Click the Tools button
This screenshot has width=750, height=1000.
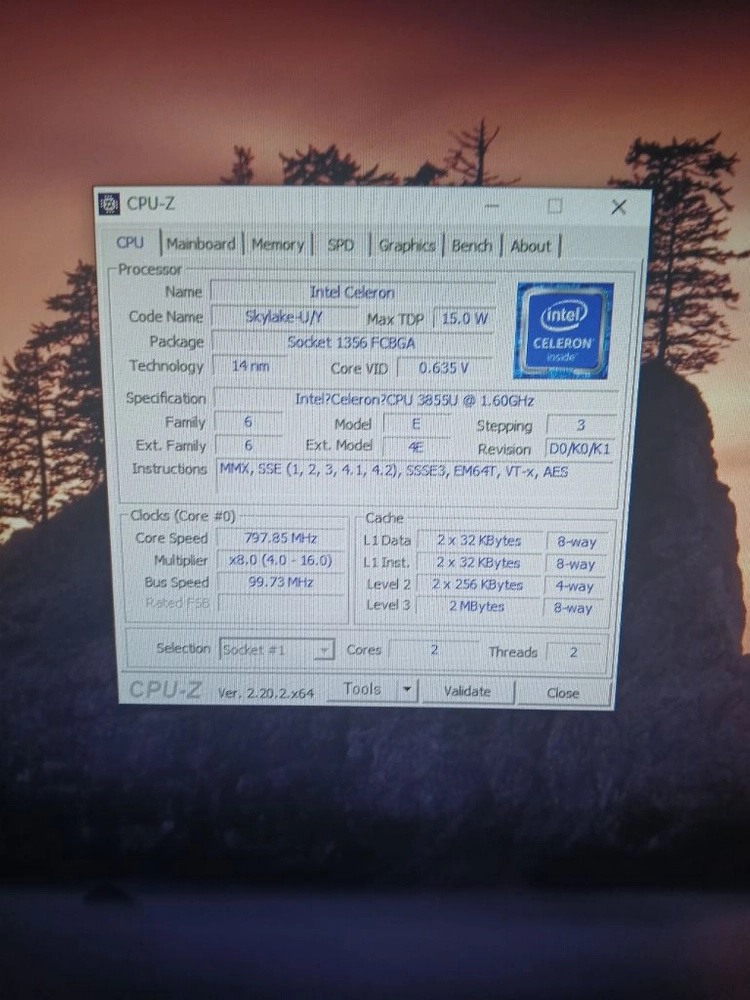(362, 689)
